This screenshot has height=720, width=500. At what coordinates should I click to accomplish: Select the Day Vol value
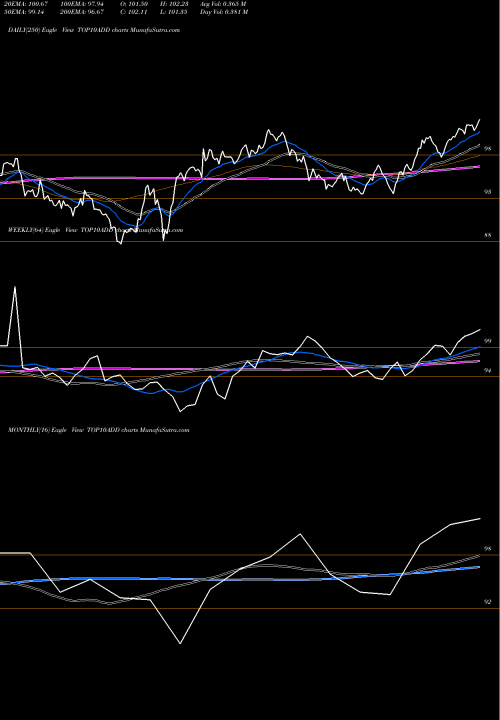point(224,12)
